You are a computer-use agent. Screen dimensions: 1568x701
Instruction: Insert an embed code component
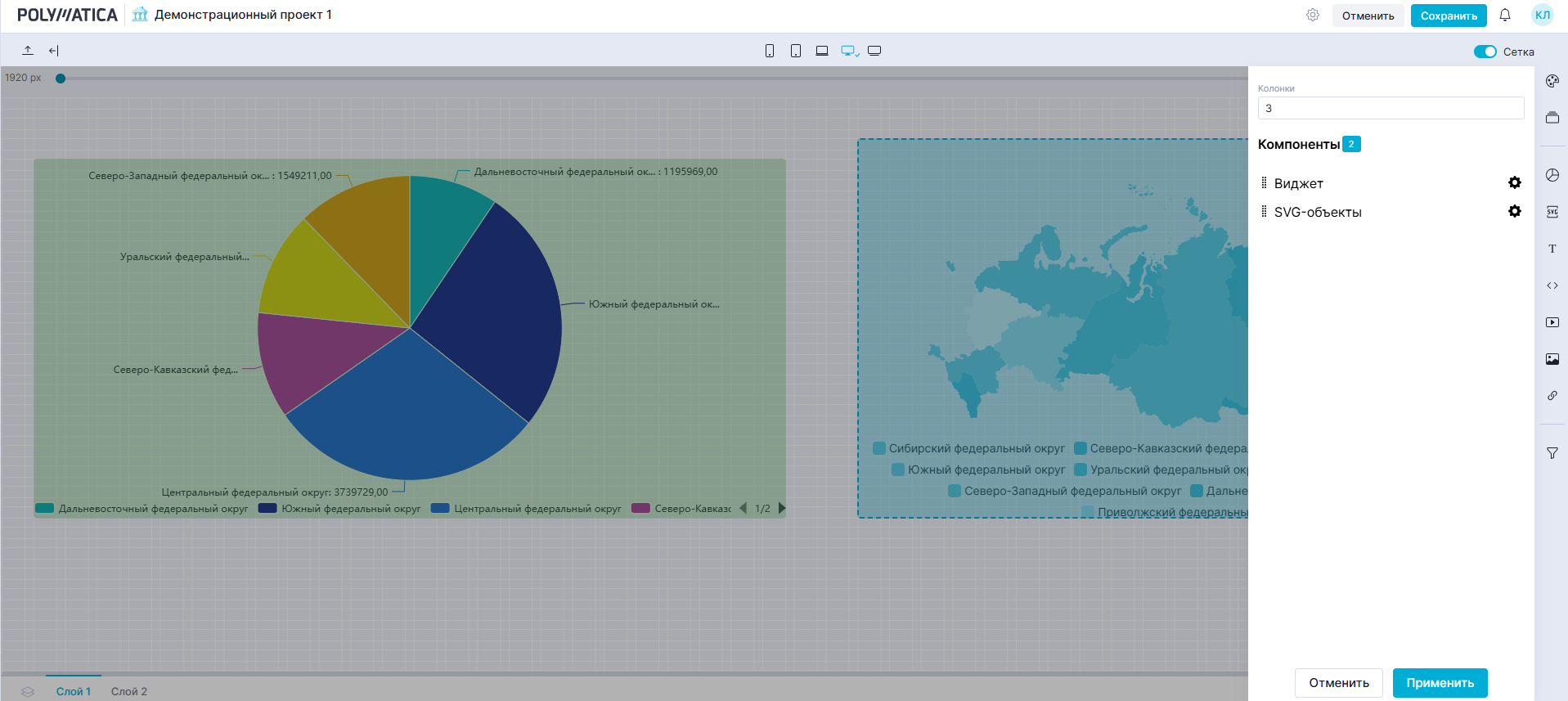pos(1552,285)
